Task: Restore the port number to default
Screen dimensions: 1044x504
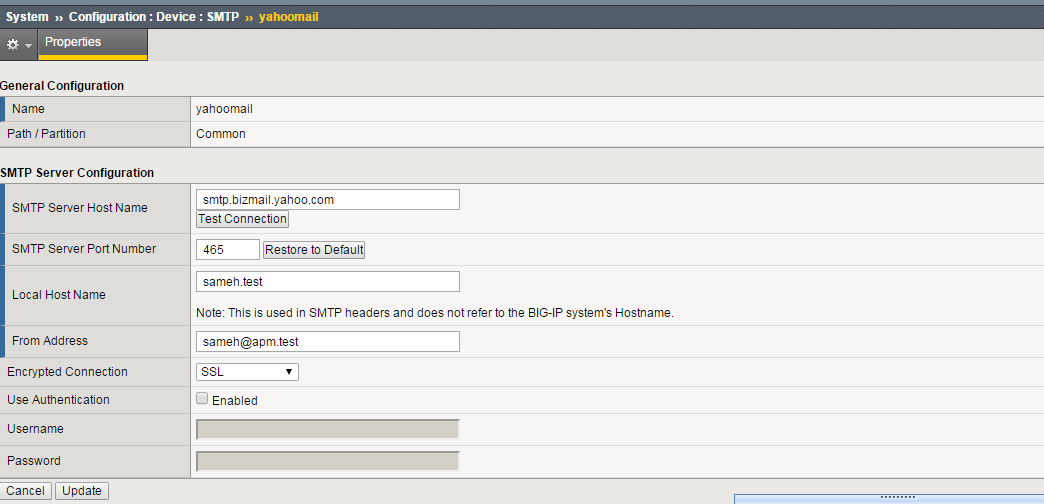Action: [x=314, y=250]
